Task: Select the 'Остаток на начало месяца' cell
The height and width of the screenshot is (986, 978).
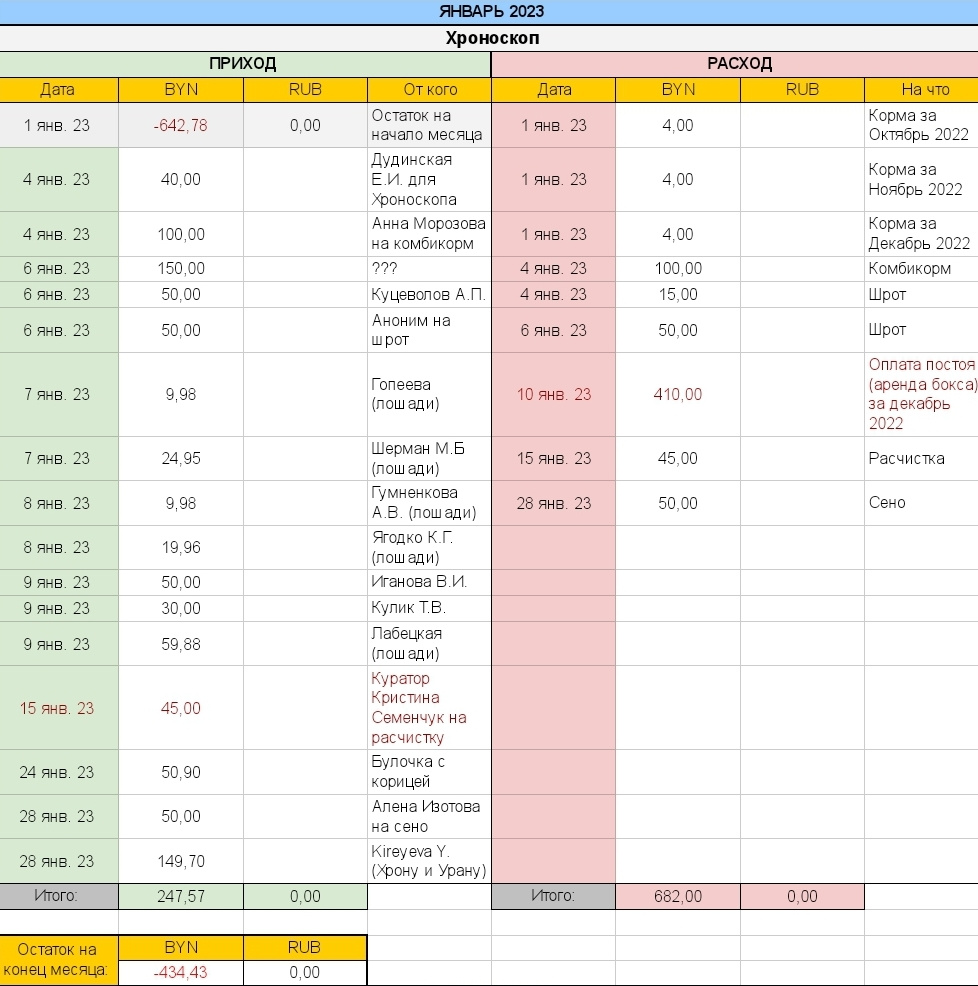Action: coord(429,125)
